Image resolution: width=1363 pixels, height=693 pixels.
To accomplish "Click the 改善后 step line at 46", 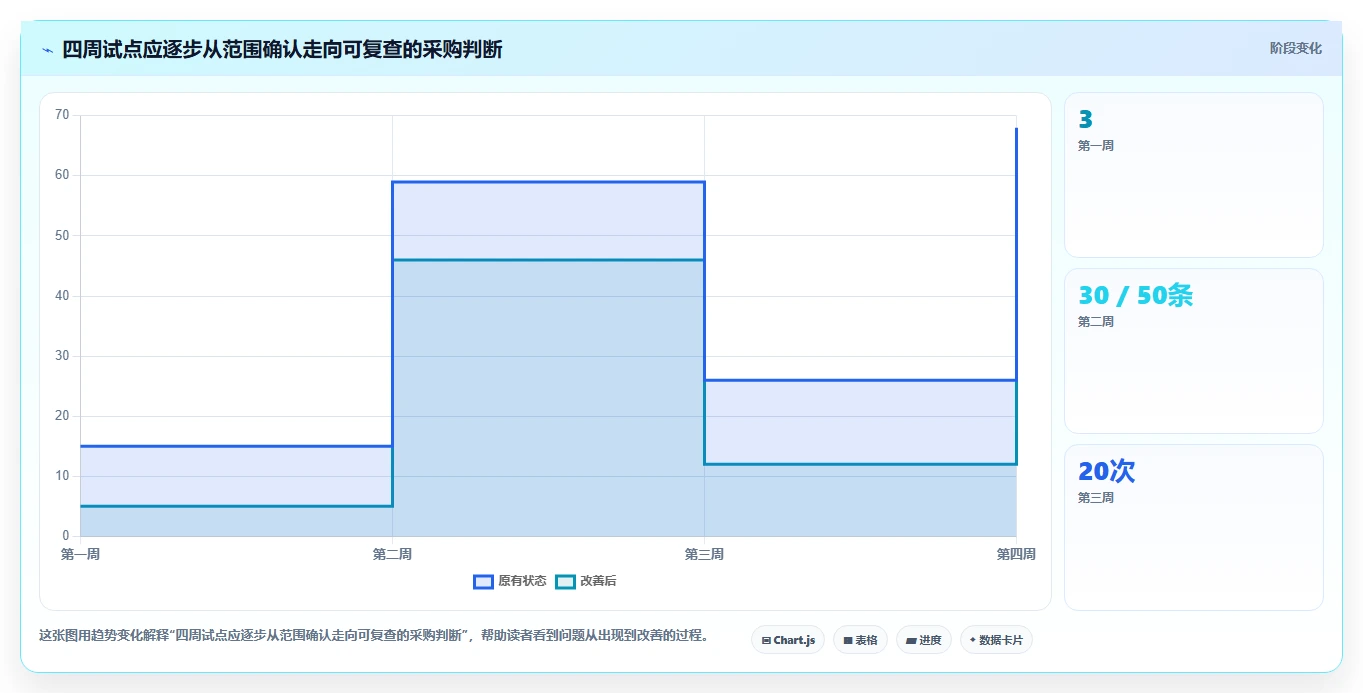I will tap(548, 260).
